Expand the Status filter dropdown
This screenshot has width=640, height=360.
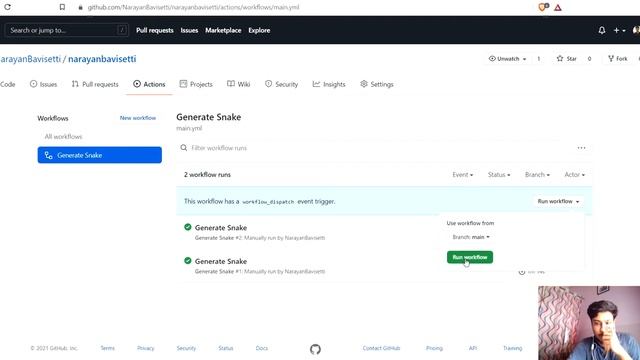point(499,175)
